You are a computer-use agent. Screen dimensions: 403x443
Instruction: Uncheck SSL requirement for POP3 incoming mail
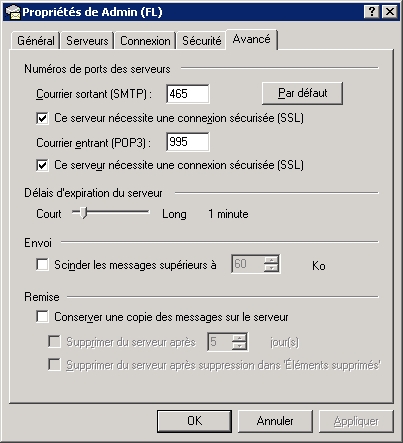tap(42, 165)
